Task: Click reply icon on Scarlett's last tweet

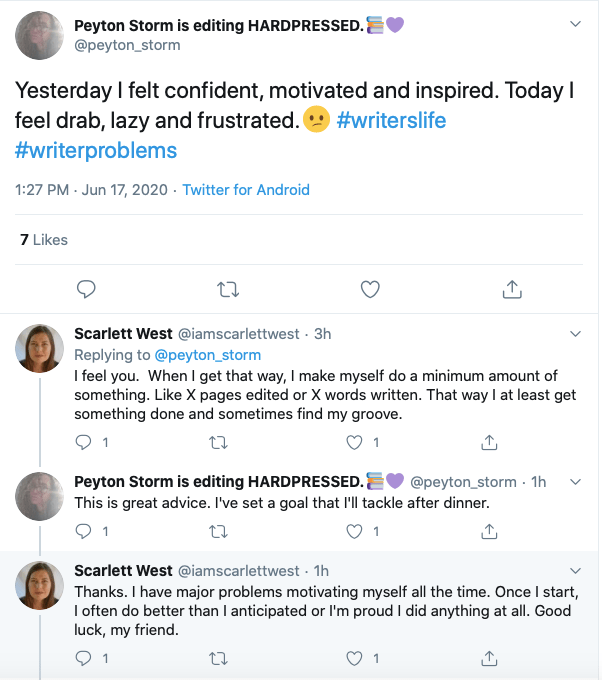Action: [84, 658]
